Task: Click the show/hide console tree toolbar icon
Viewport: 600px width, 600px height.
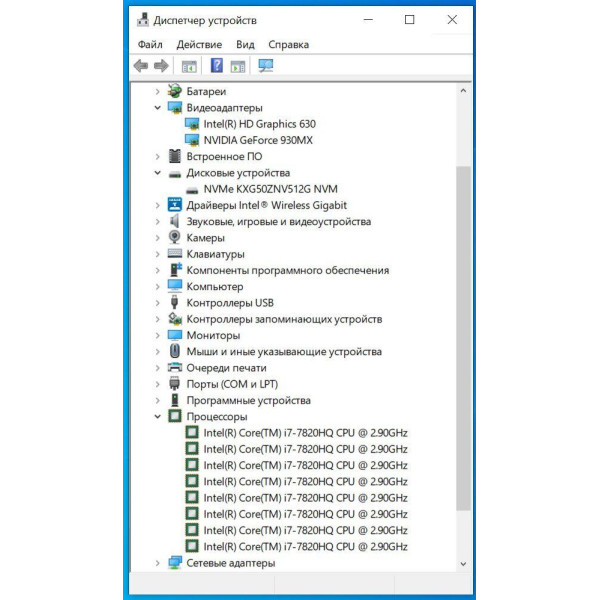Action: tap(189, 66)
